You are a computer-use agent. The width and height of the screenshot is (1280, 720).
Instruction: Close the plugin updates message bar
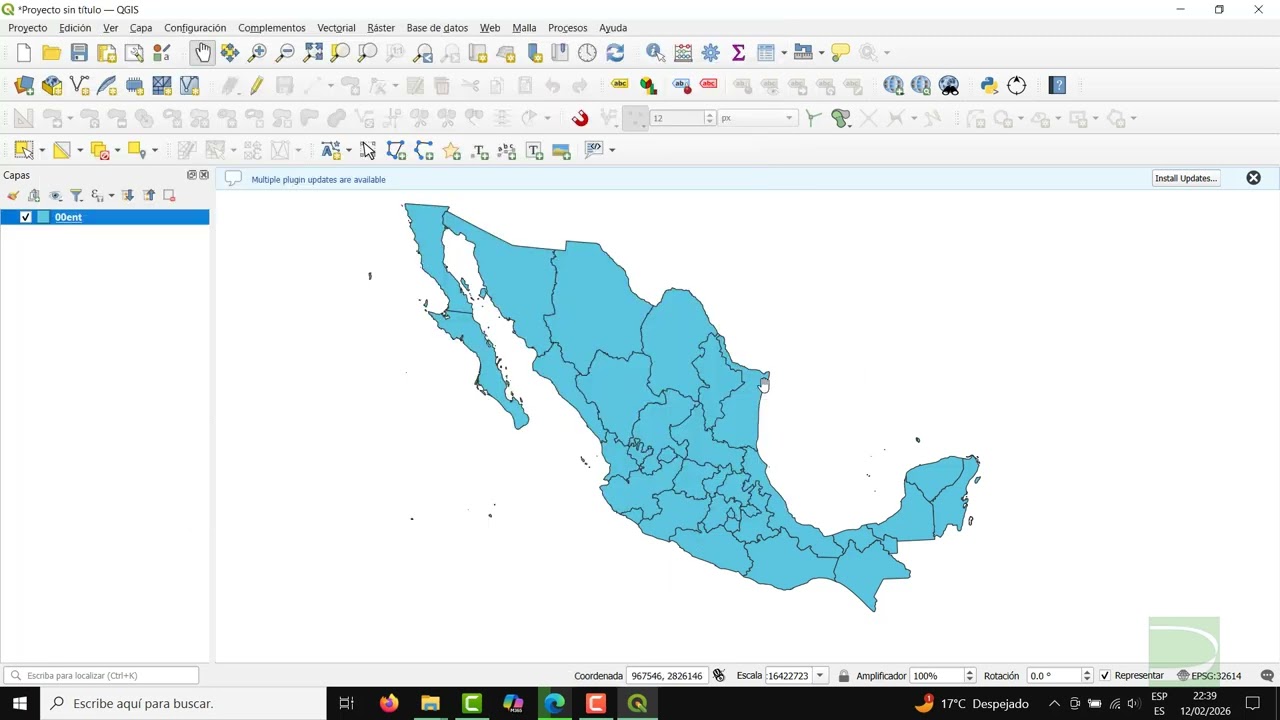(x=1253, y=178)
